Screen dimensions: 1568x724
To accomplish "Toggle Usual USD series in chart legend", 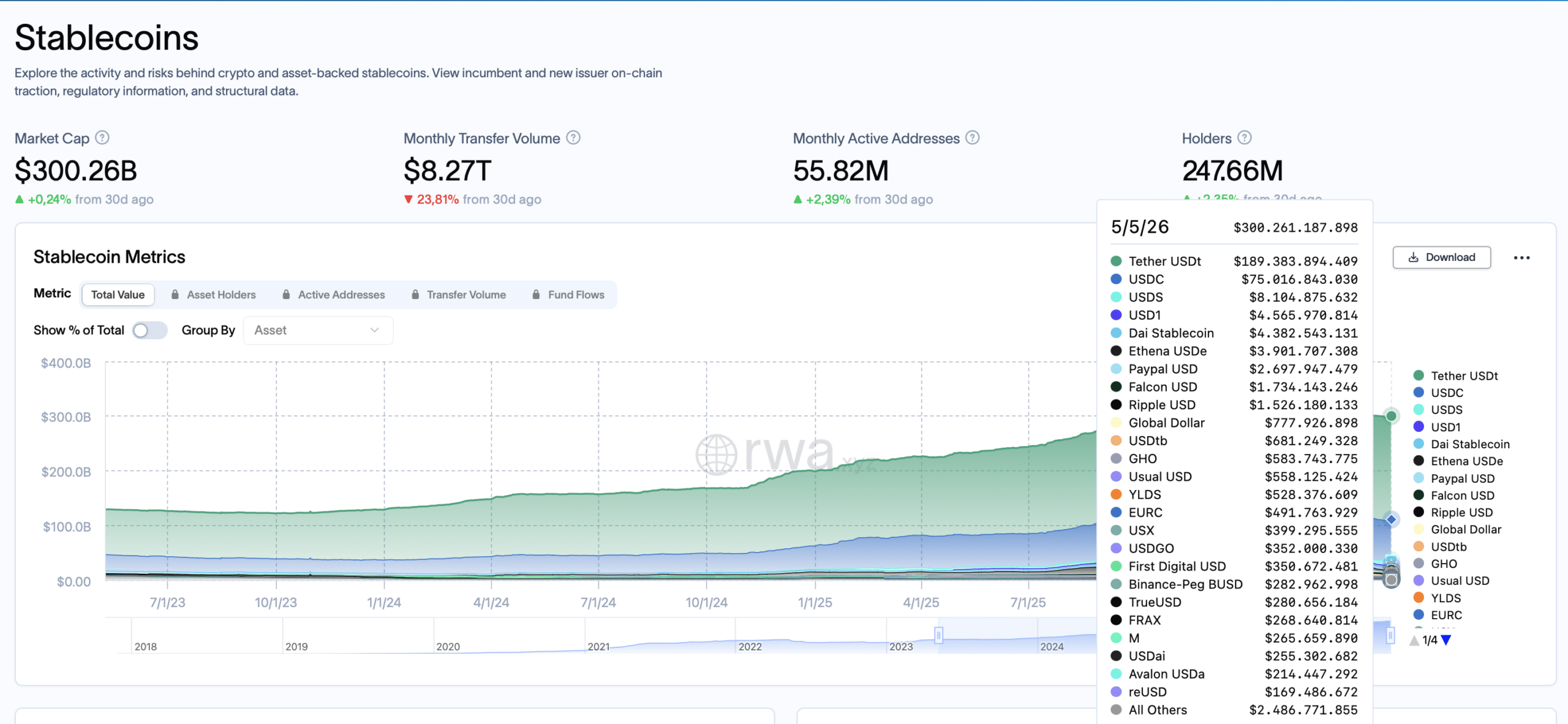I will (x=1451, y=581).
